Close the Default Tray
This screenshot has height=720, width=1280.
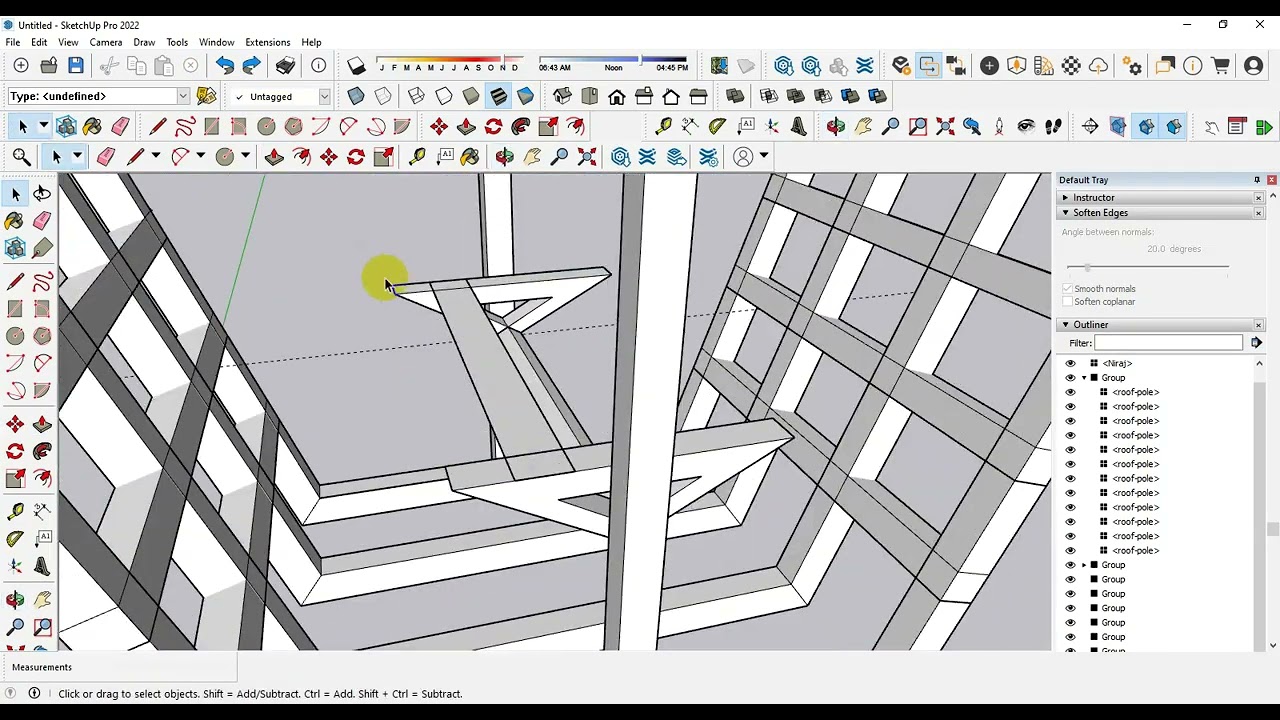(x=1271, y=180)
